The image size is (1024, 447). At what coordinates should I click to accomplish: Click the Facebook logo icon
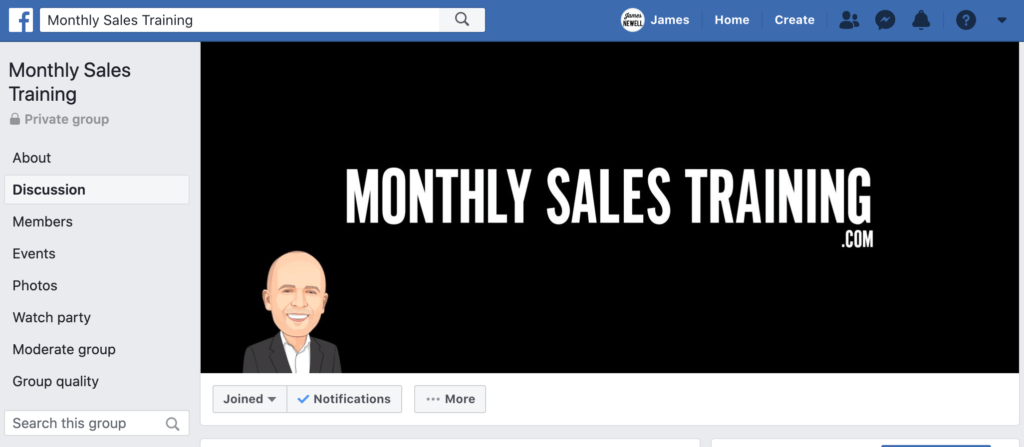20,20
